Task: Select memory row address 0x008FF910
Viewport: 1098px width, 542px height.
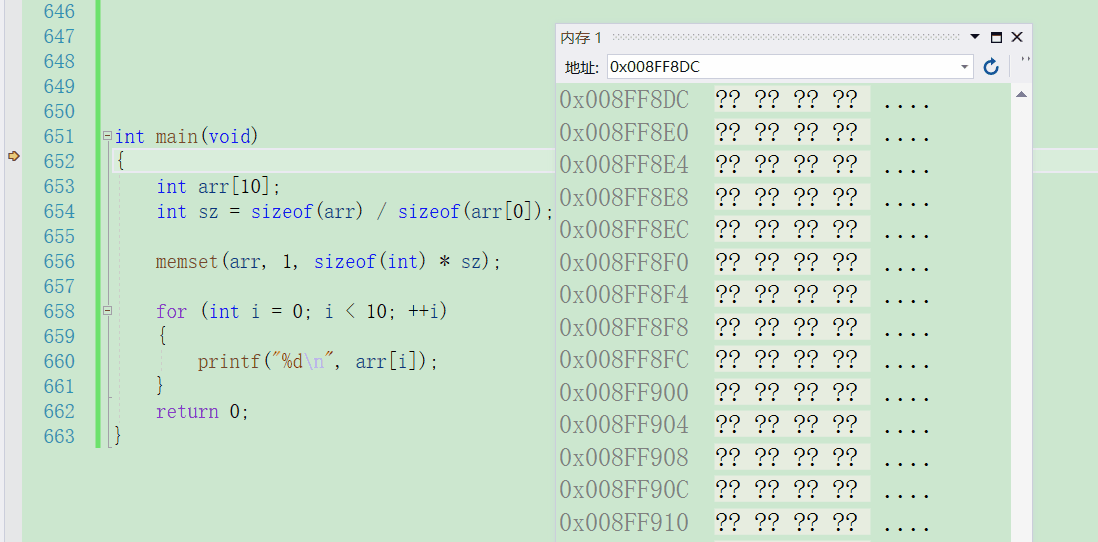Action: (x=624, y=523)
